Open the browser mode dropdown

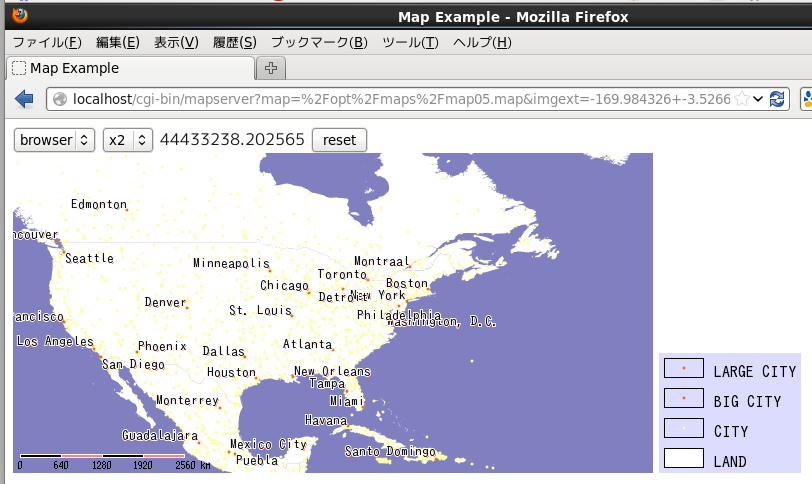tap(54, 140)
